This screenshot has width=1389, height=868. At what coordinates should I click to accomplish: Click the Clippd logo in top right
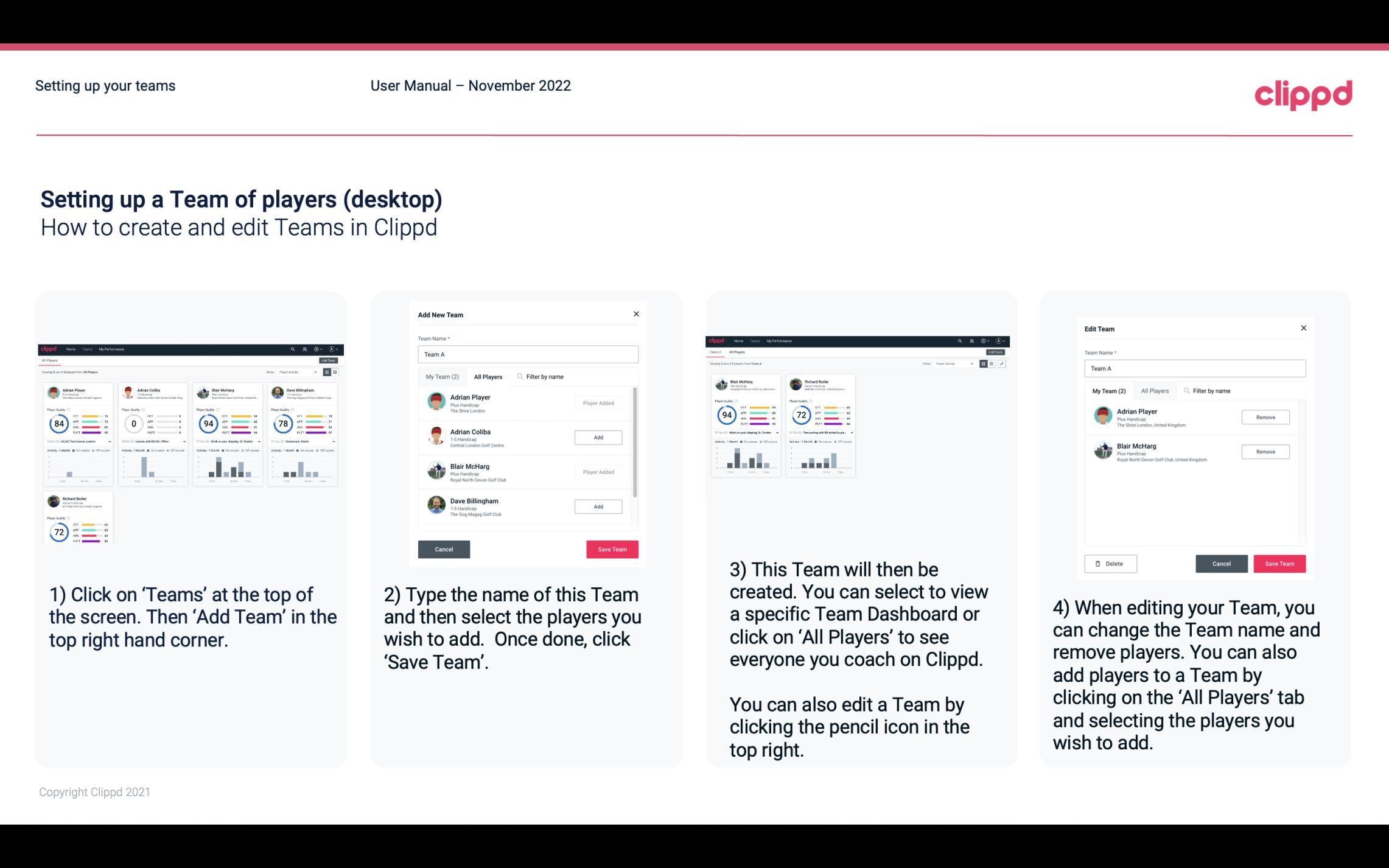[1305, 92]
